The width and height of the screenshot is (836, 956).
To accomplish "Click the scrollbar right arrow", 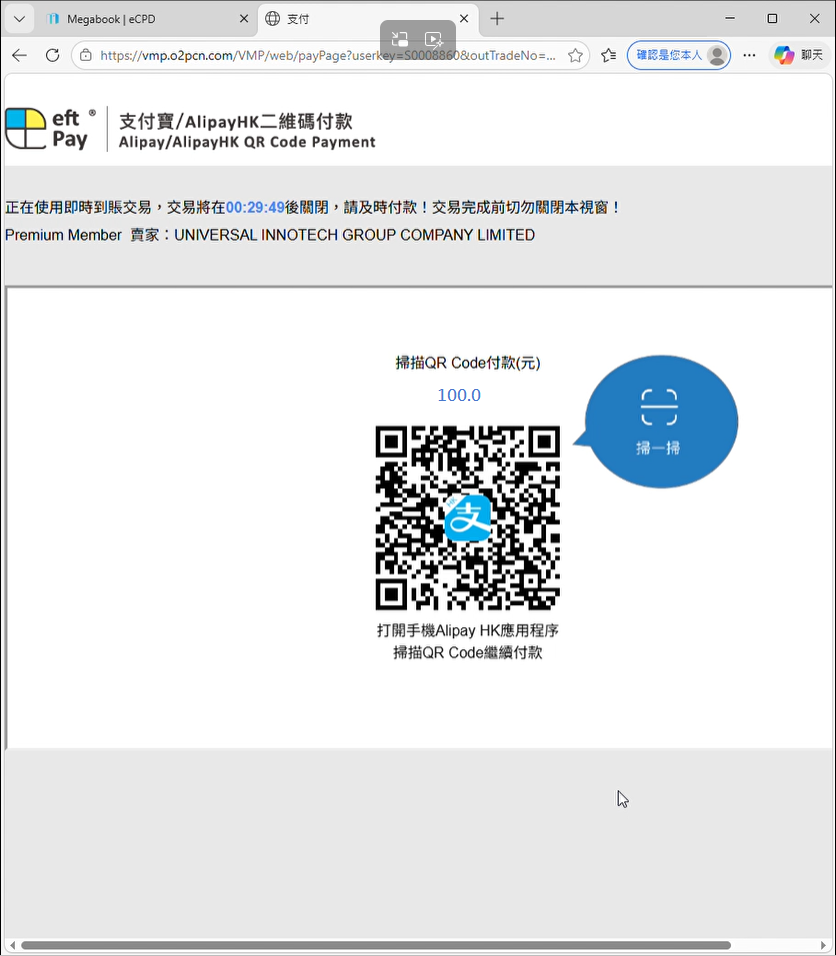I will (824, 946).
